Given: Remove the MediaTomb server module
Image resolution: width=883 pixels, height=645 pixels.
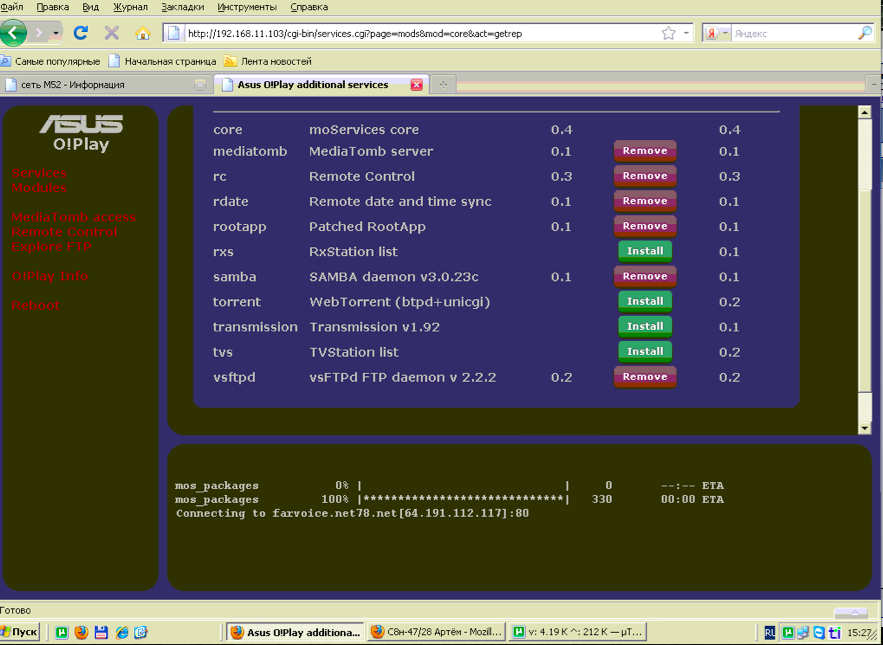Looking at the screenshot, I should (x=645, y=151).
